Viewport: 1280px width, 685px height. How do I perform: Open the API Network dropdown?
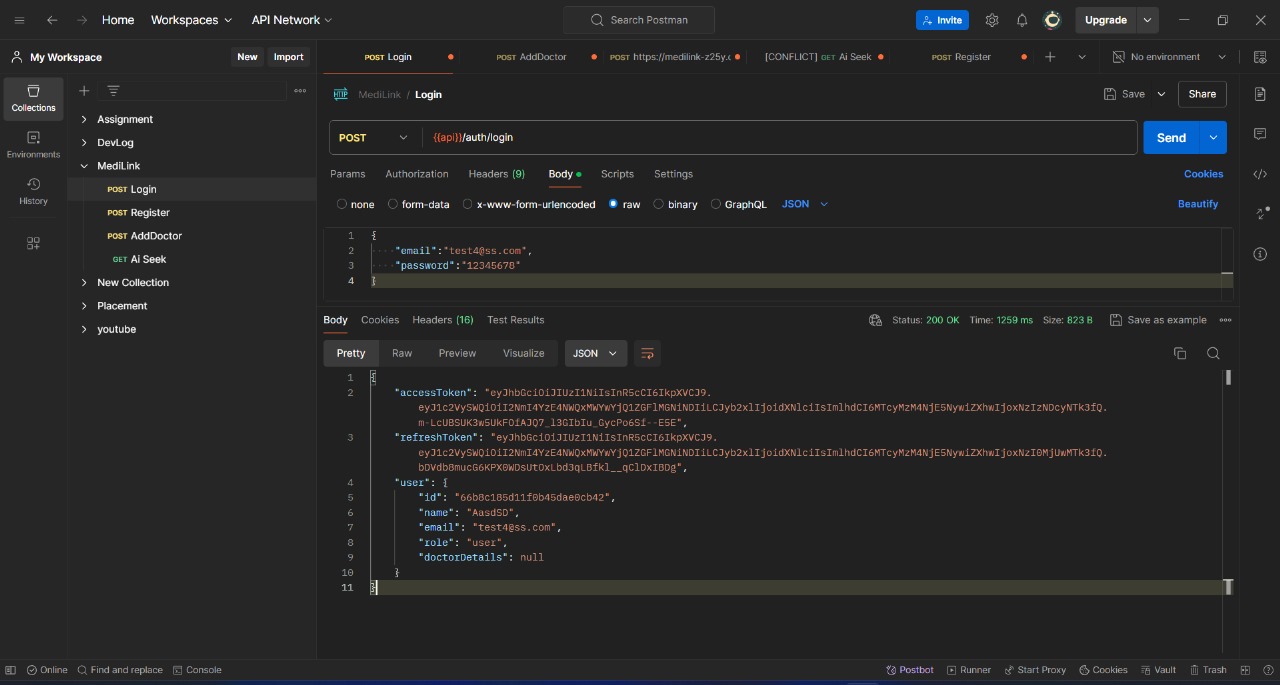tap(292, 20)
